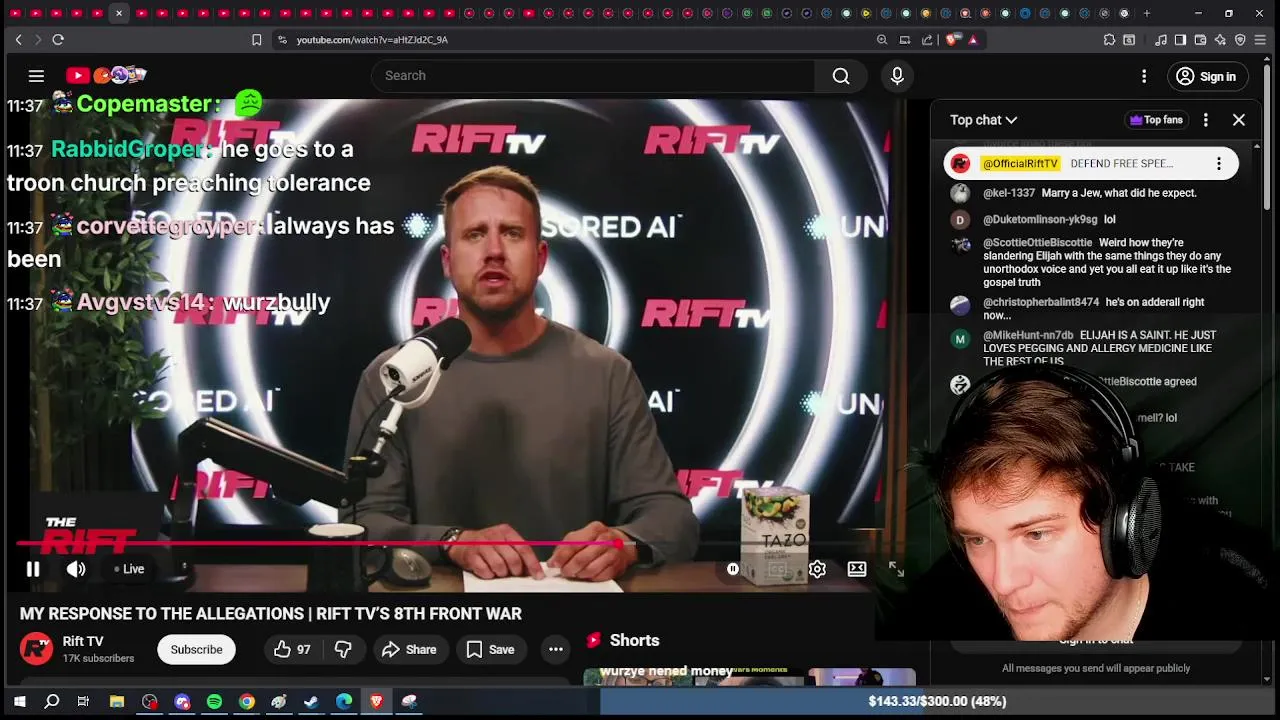Click the video title text
1280x720 pixels.
click(271, 614)
